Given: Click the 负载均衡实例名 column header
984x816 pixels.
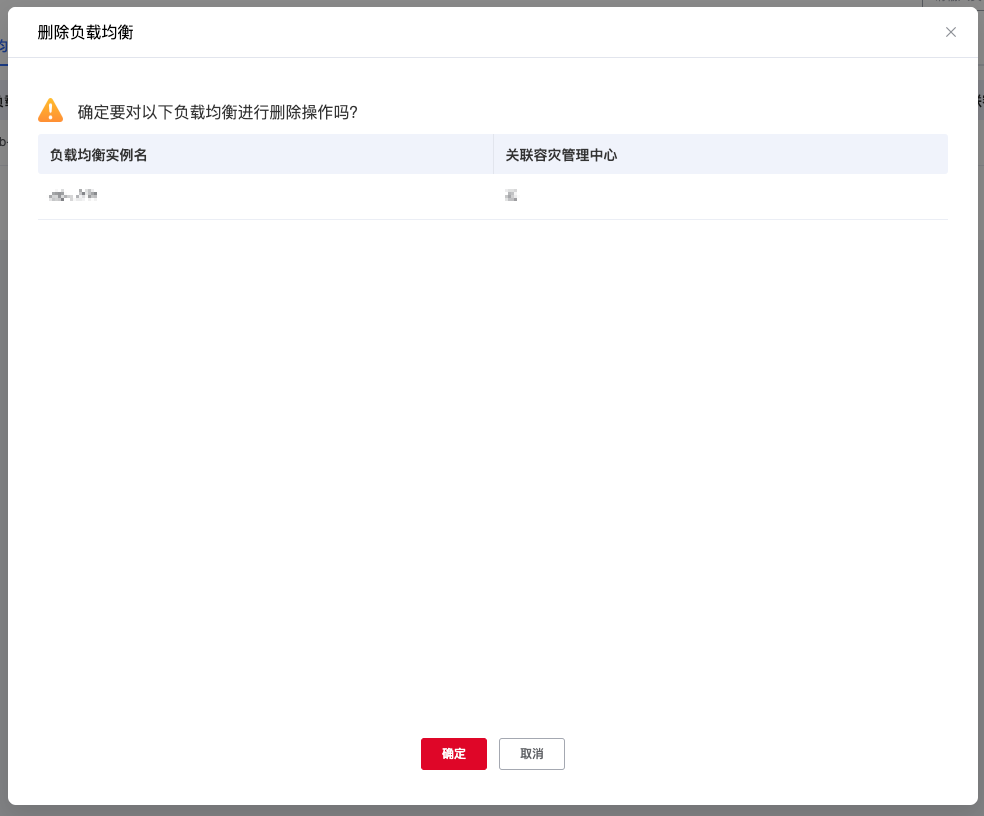Looking at the screenshot, I should click(99, 155).
